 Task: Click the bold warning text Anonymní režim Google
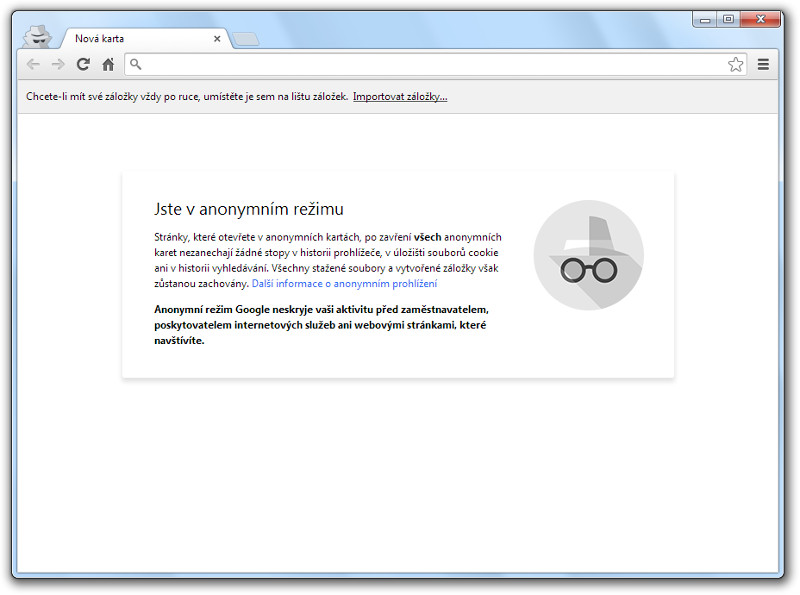click(x=321, y=325)
